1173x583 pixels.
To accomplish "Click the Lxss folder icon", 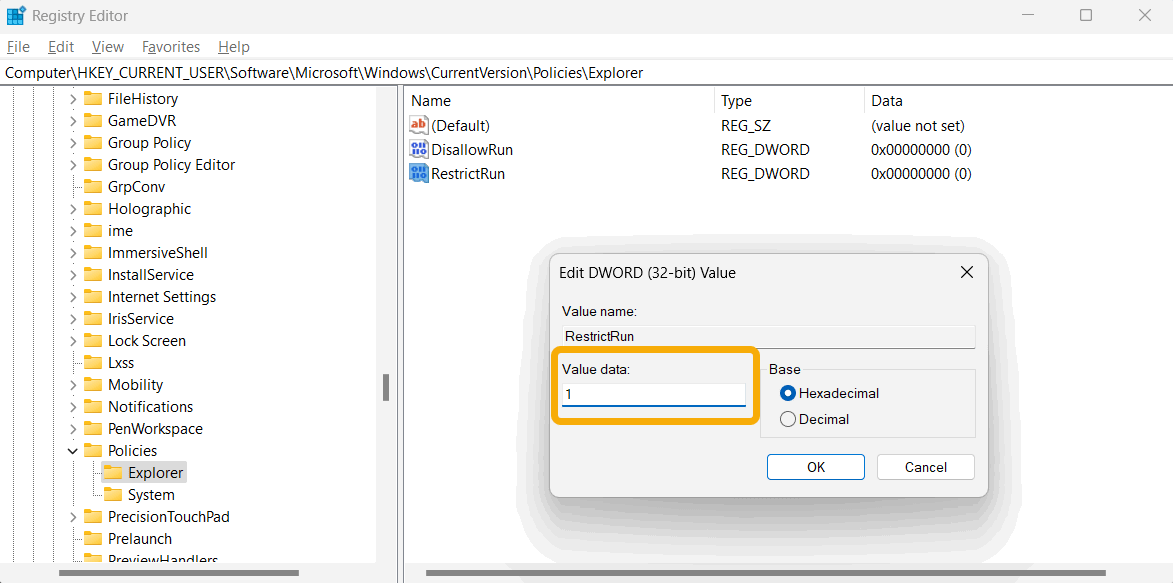I will (x=93, y=363).
